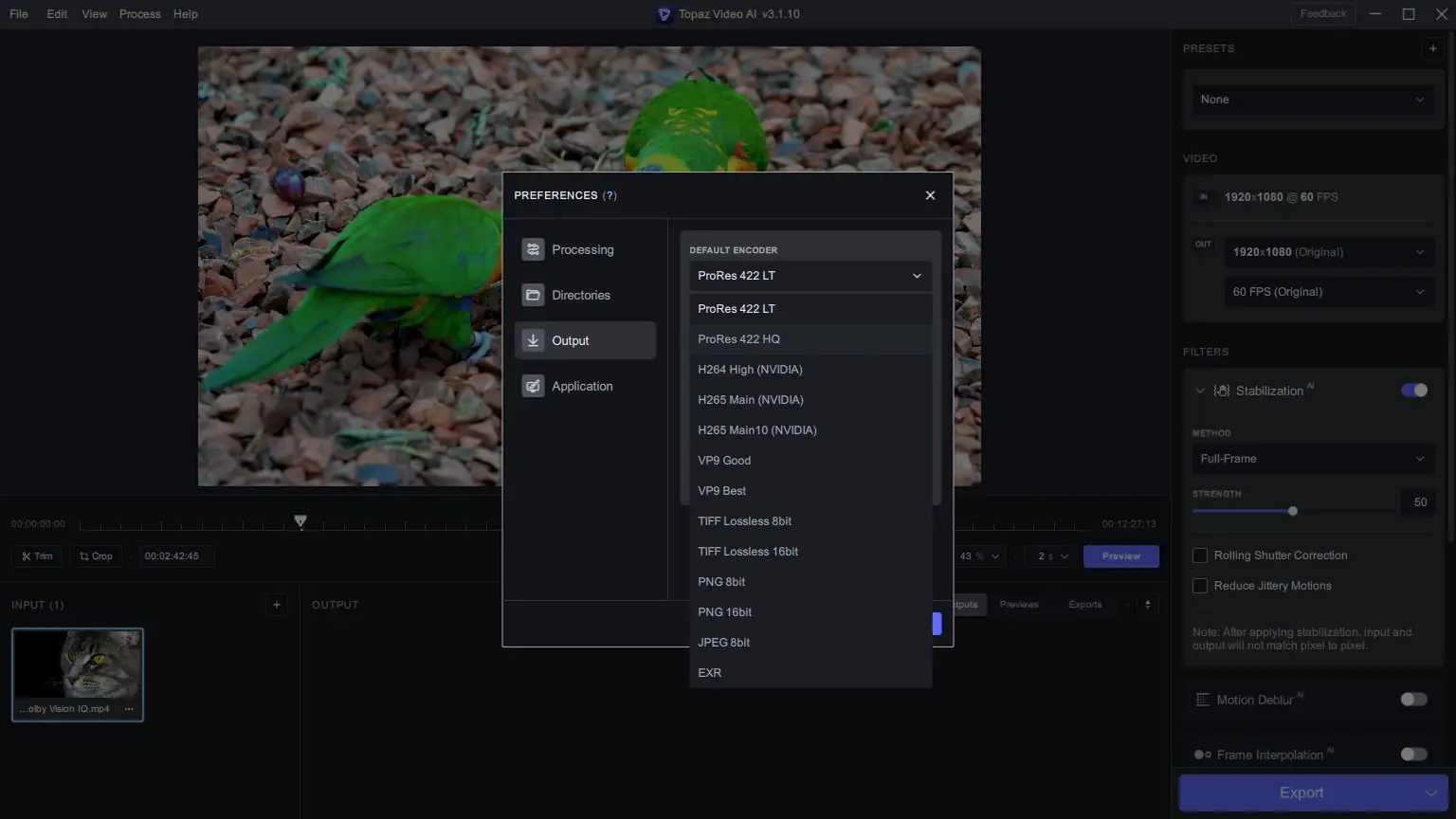1456x819 pixels.
Task: Open the Directories preferences section
Action: pyautogui.click(x=585, y=295)
